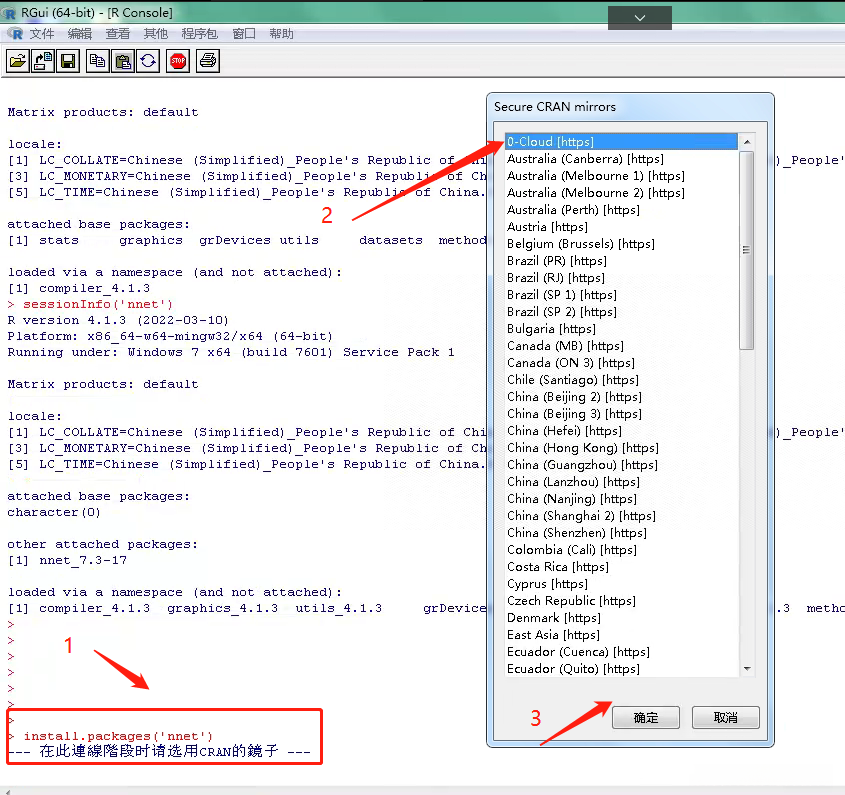Select Cyprus [https] mirror

click(621, 584)
